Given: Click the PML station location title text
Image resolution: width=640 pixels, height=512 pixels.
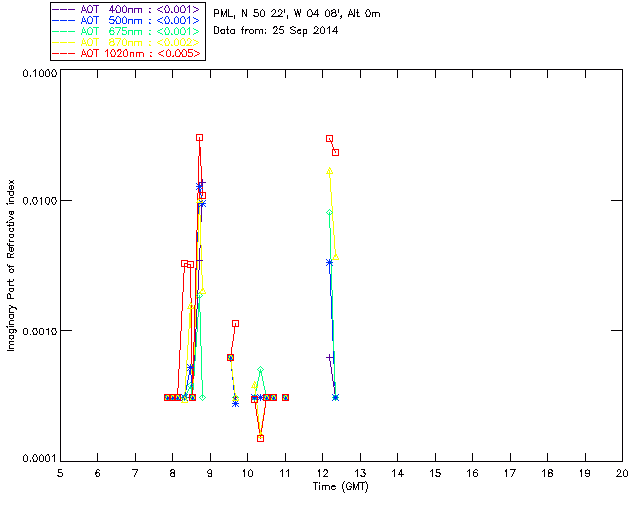Looking at the screenshot, I should (297, 14).
